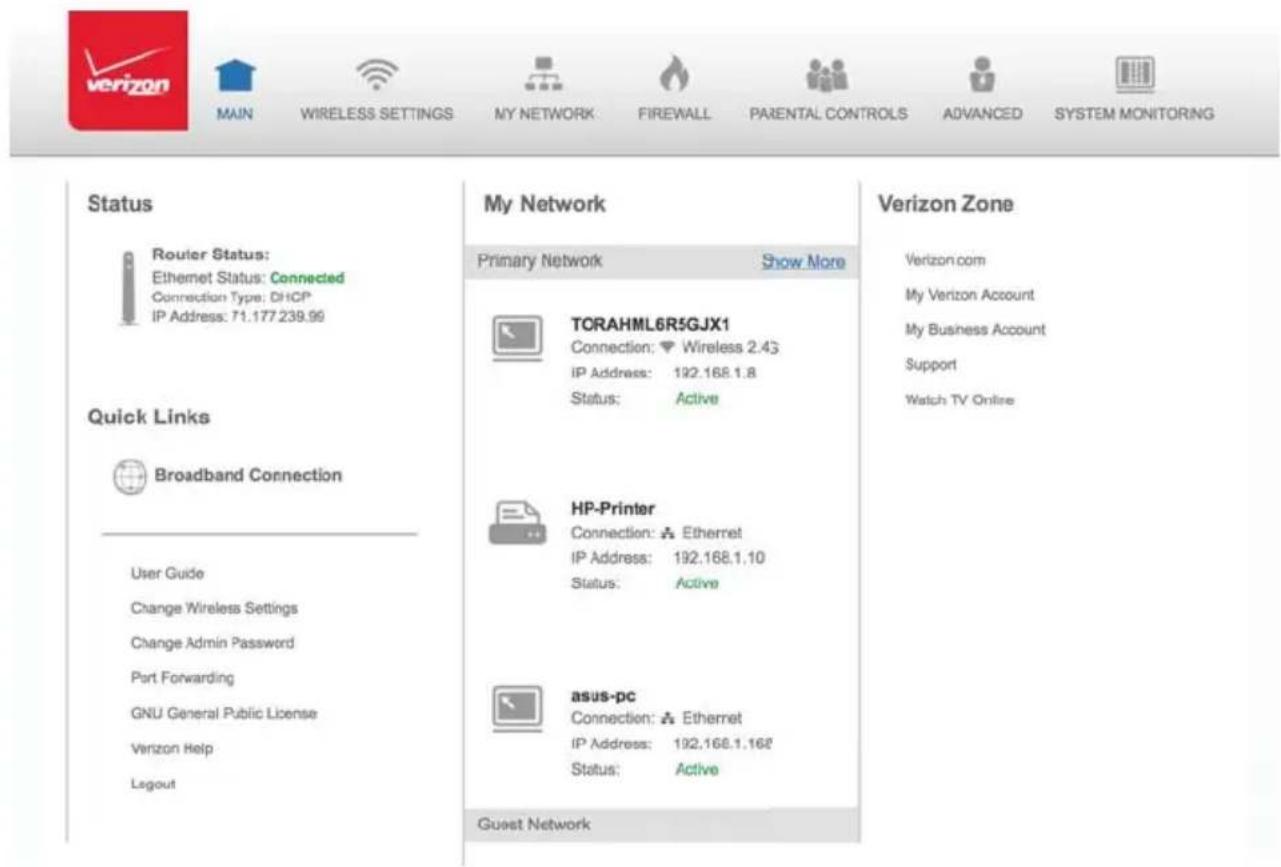The height and width of the screenshot is (867, 1281).
Task: Click Show More in Primary Network
Action: coord(803,262)
